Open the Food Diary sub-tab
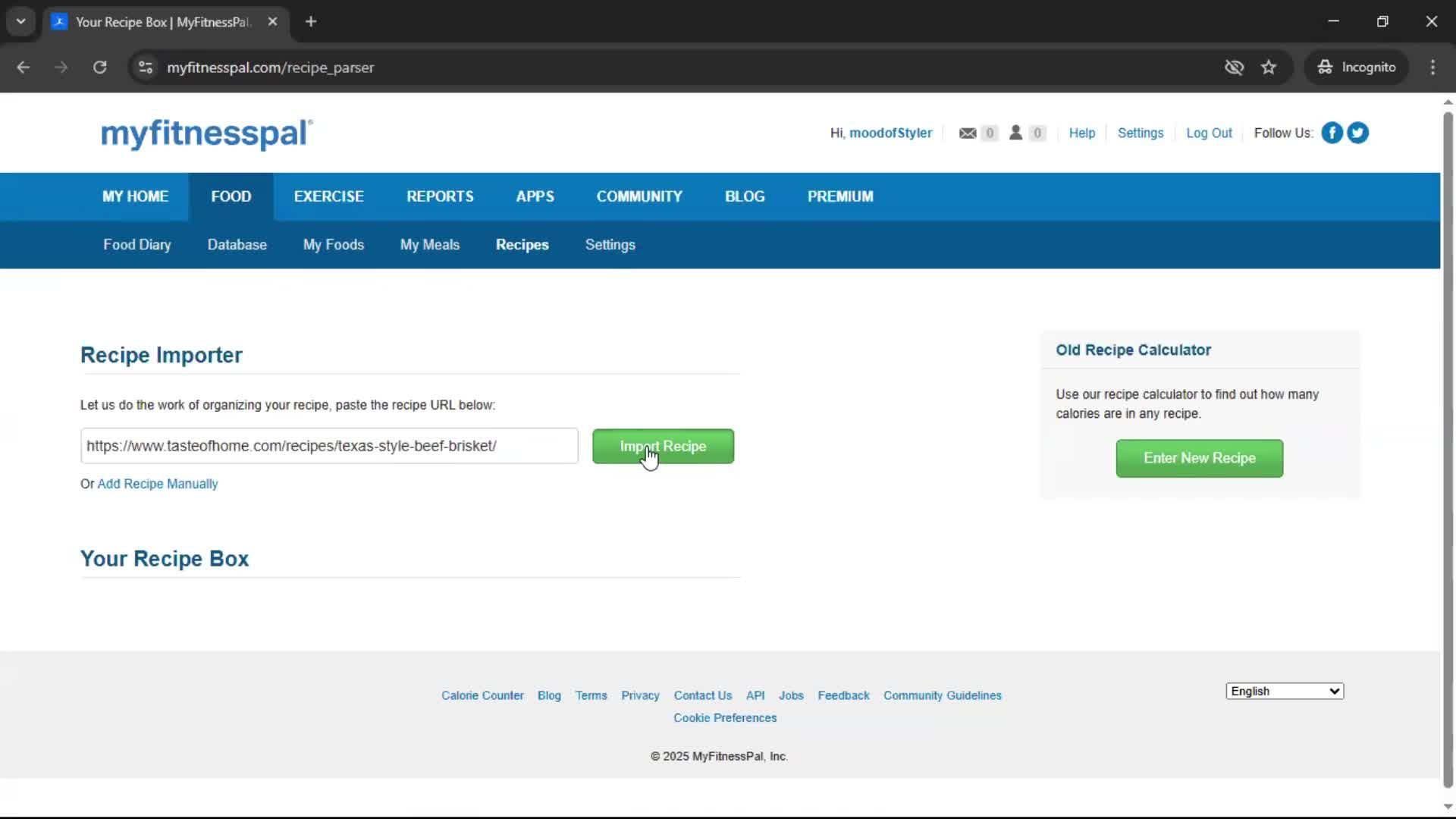 tap(137, 245)
